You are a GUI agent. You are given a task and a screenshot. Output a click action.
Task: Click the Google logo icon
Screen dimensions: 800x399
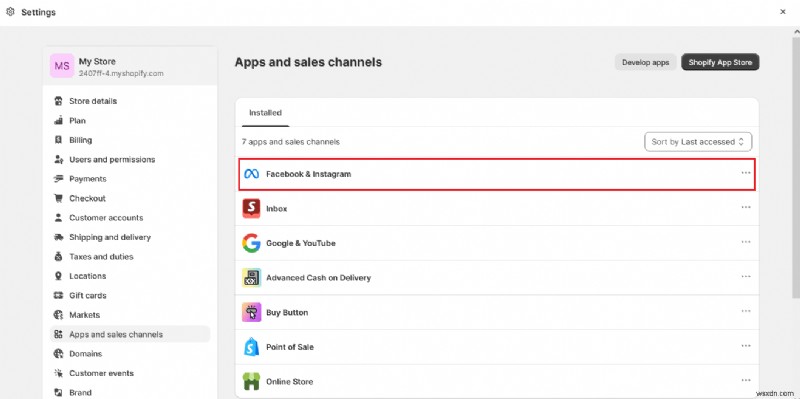pos(251,243)
